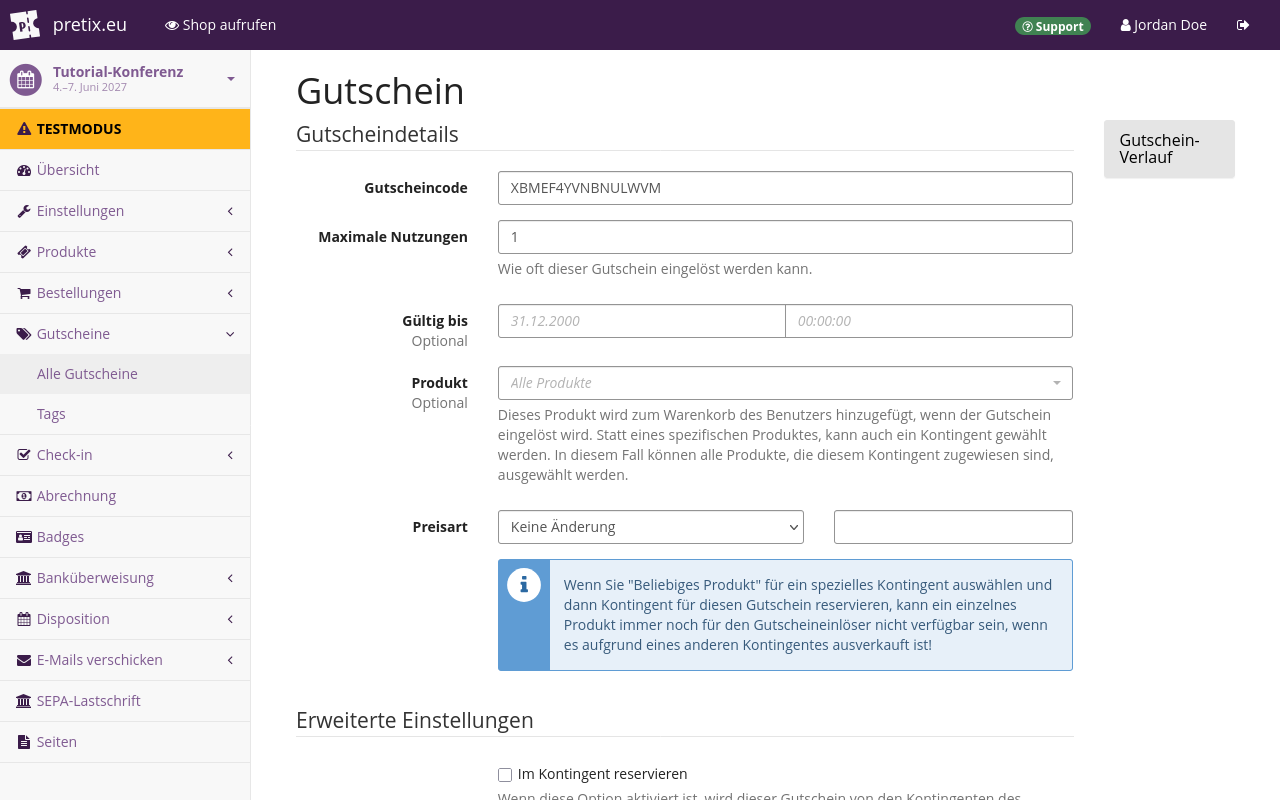Click the Seiten document icon
Screen dimensions: 1280x800
(24, 742)
